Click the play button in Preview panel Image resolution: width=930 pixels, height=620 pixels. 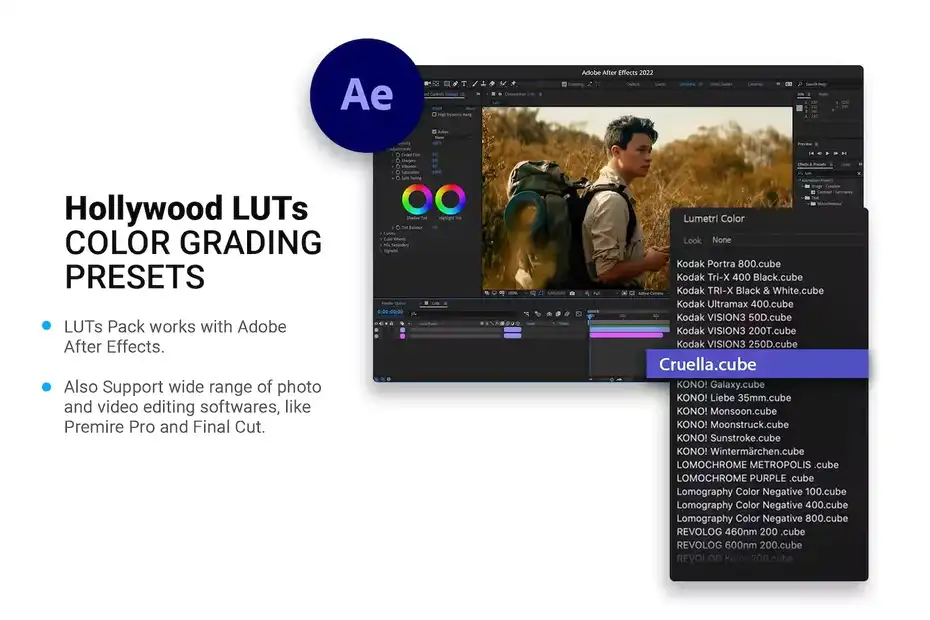[827, 153]
